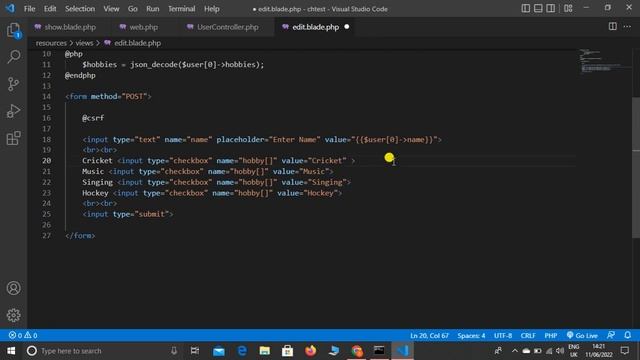Toggle secondary side bar layout icon

tap(551, 8)
